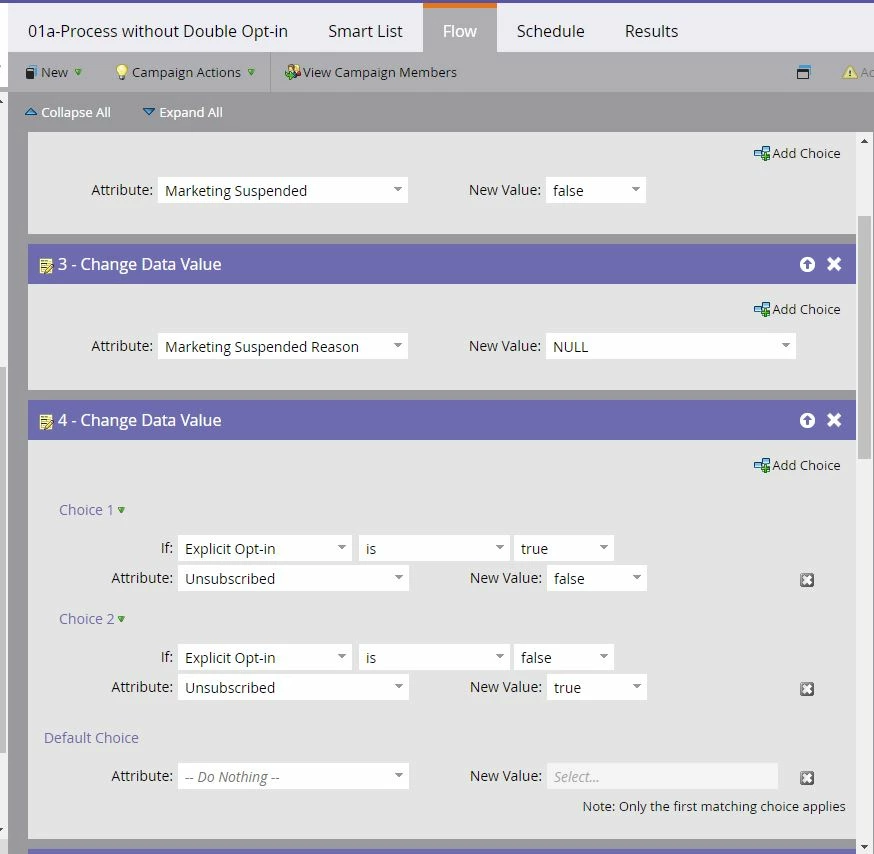Remove Choice 1 with its delete icon
874x854 pixels.
807,580
